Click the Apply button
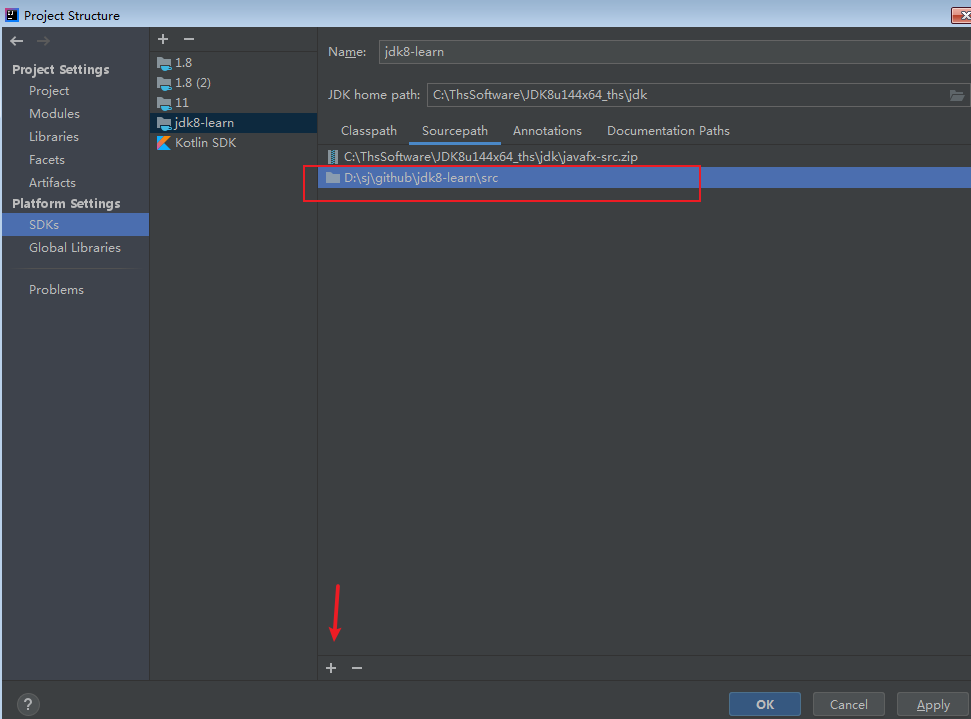This screenshot has width=971, height=719. 933,704
